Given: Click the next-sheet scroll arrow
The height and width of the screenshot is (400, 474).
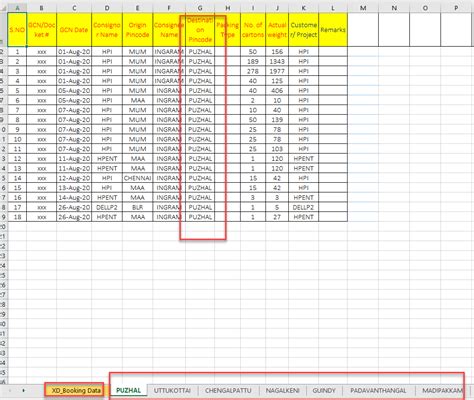Looking at the screenshot, I should click(23, 390).
